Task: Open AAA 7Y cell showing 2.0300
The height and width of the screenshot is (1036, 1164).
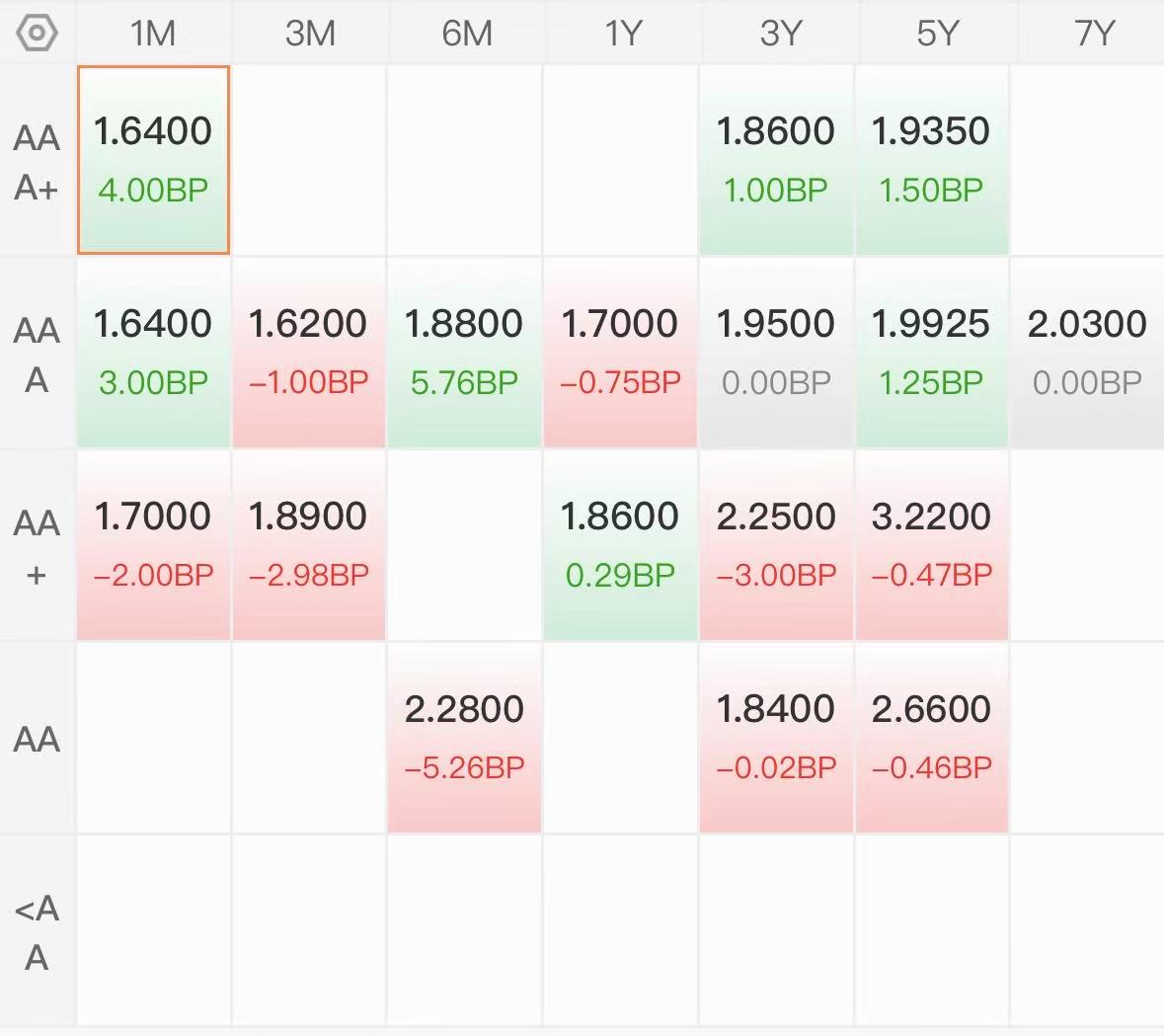Action: (1088, 353)
